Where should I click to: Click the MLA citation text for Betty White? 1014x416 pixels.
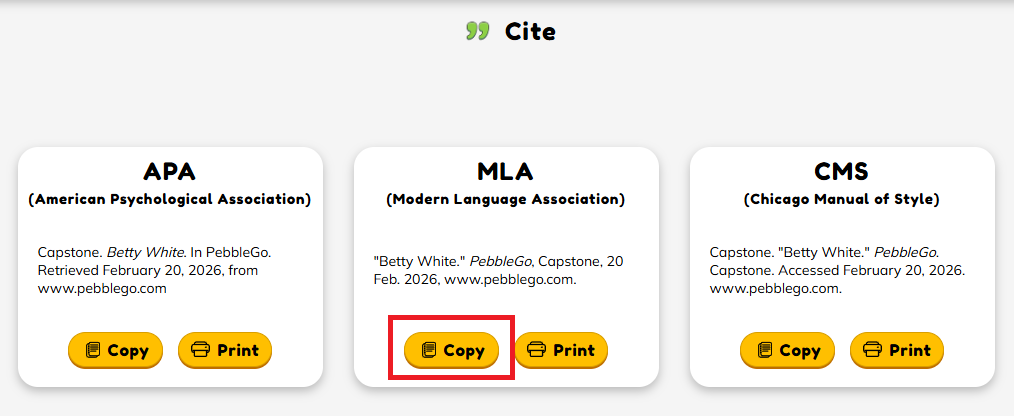click(x=498, y=270)
